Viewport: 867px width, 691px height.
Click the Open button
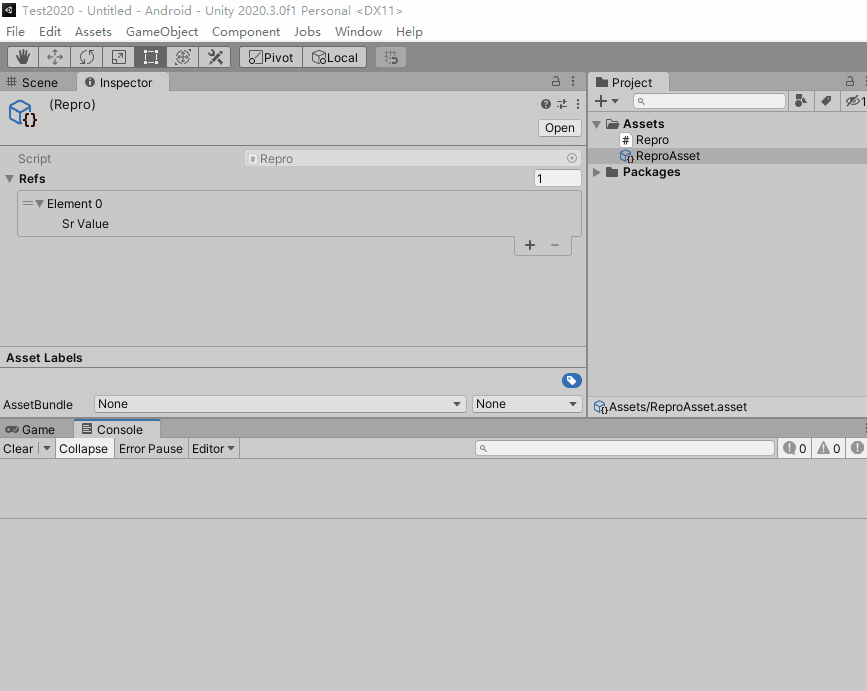(x=560, y=128)
